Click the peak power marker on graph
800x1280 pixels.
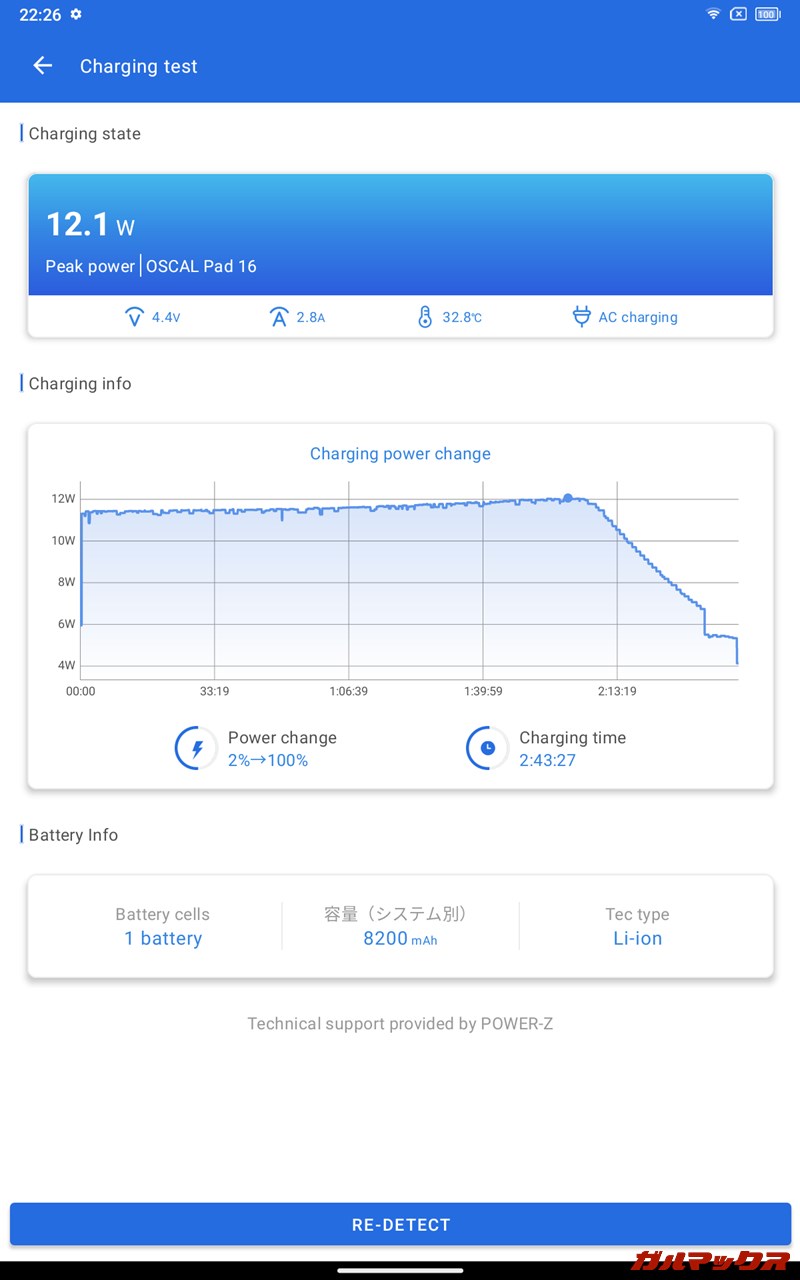568,497
